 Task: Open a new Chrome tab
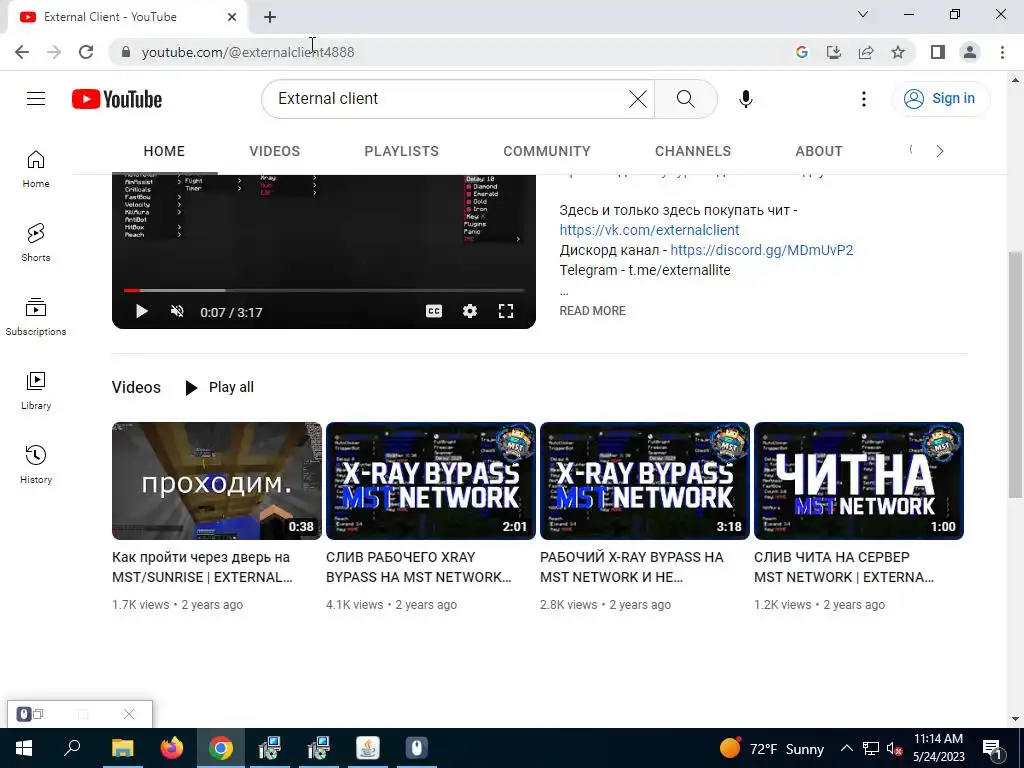click(270, 17)
